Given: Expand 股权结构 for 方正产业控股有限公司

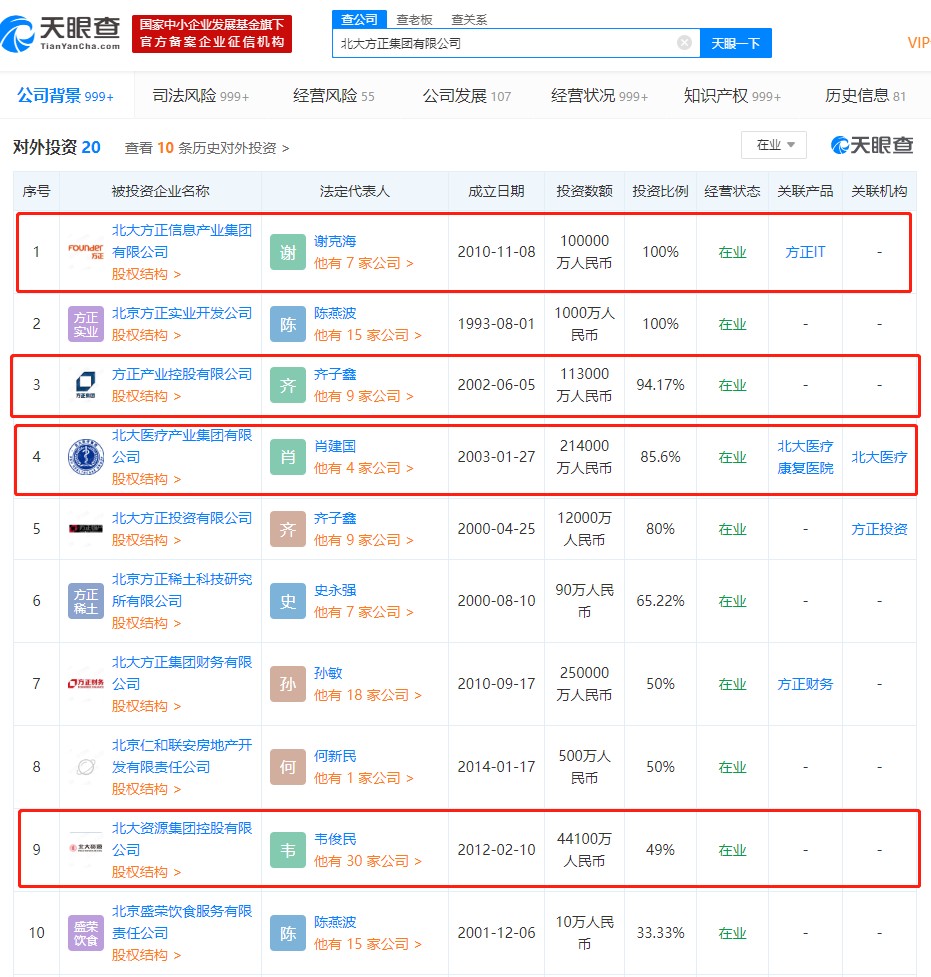Looking at the screenshot, I should coord(146,396).
